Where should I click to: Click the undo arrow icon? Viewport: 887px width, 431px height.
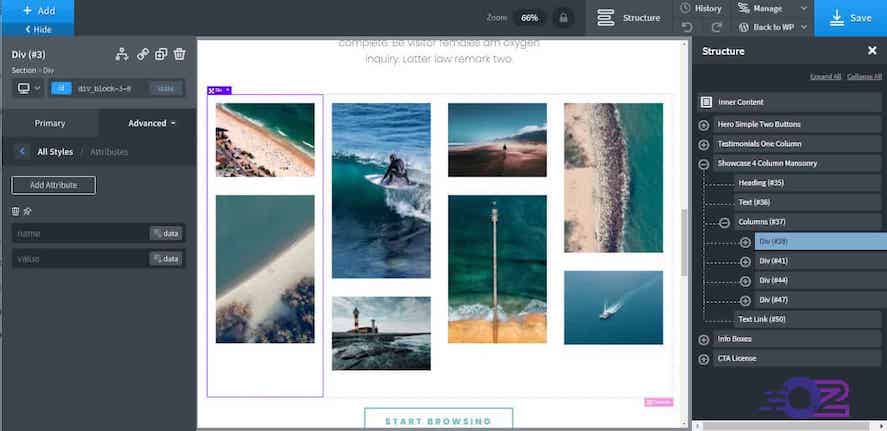point(687,27)
